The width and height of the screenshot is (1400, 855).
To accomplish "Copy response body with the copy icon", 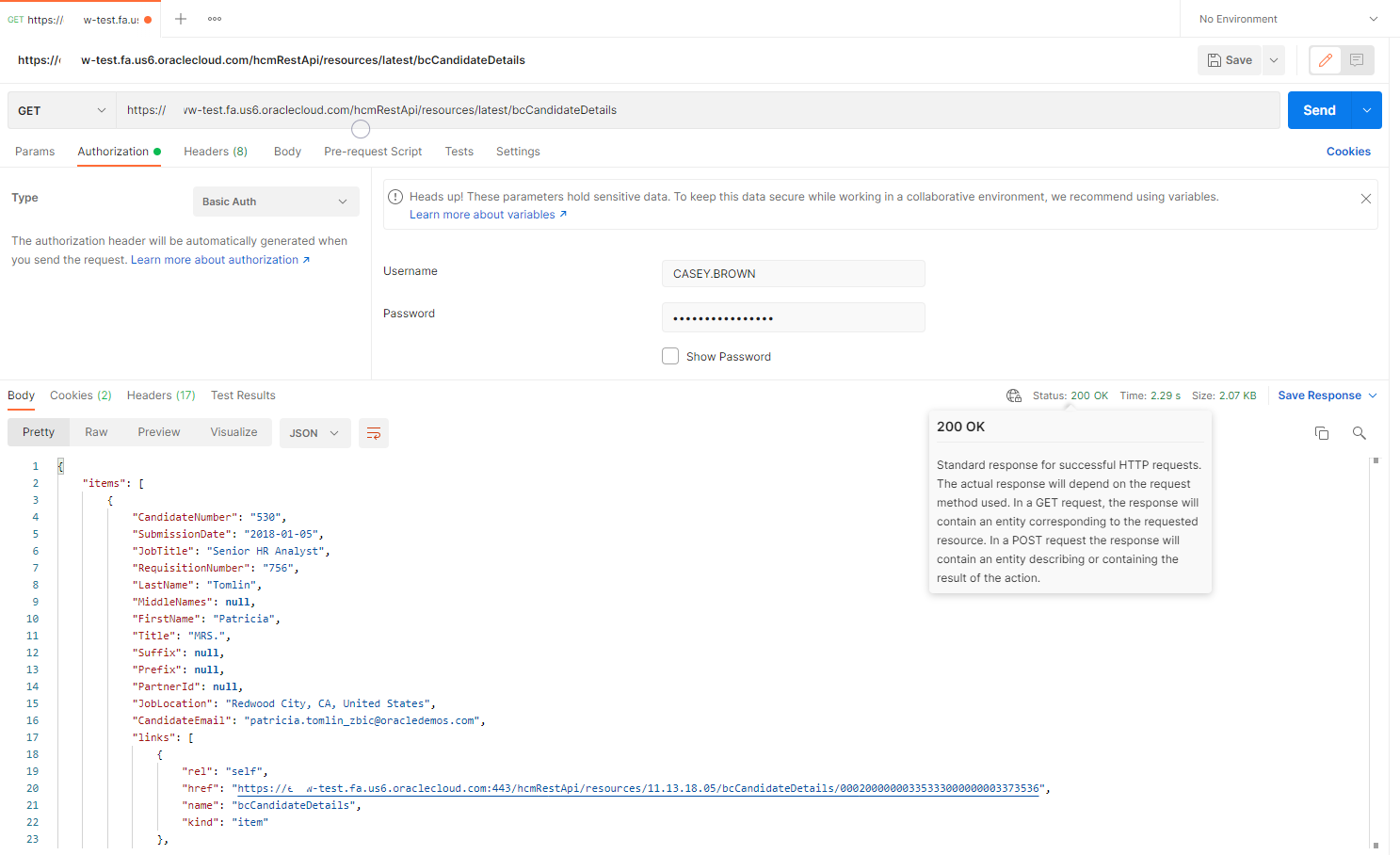I will tap(1322, 433).
